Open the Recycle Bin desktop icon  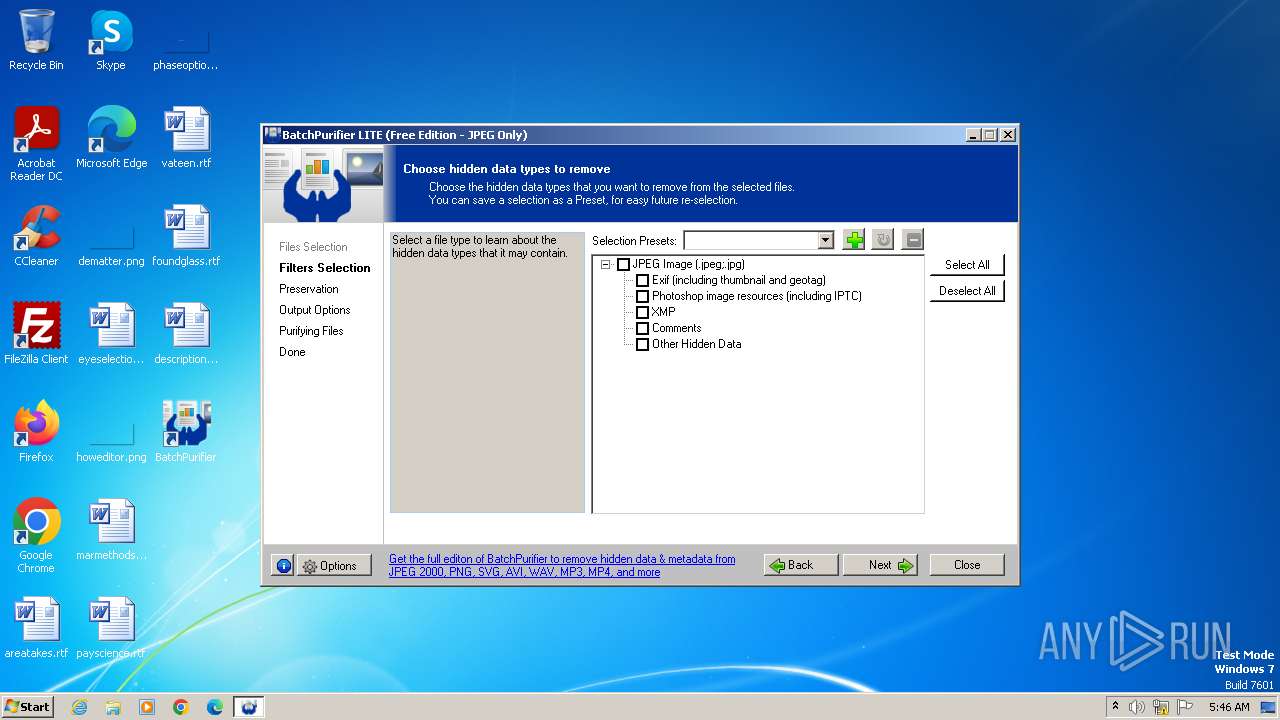[x=36, y=40]
